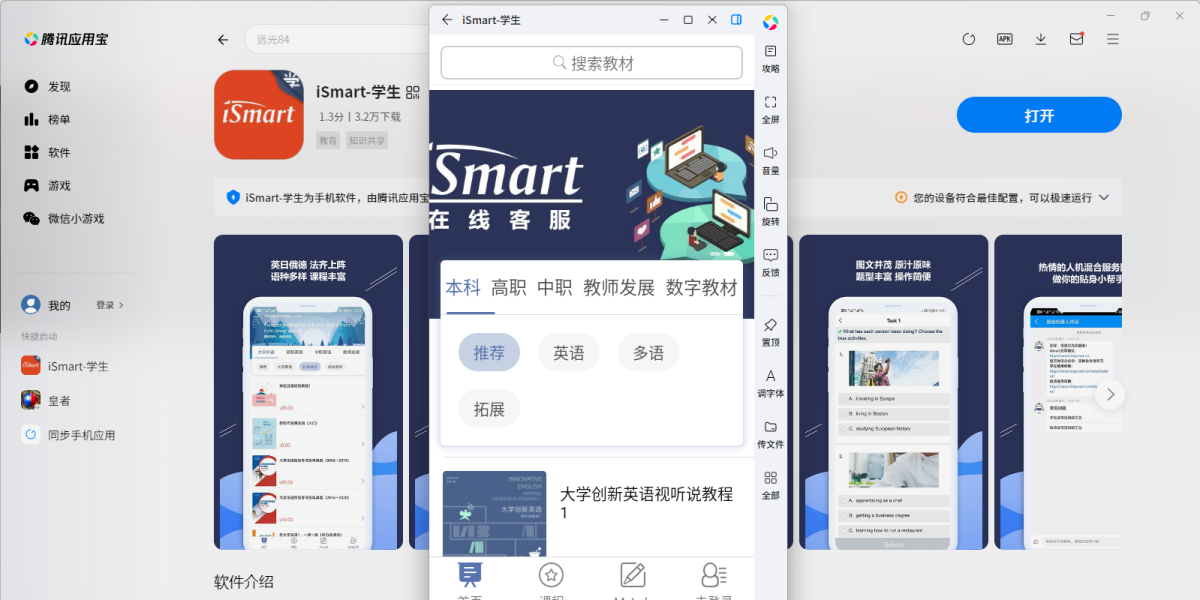1200x600 pixels.
Task: Select the 英语 filter chip
Action: pyautogui.click(x=568, y=352)
